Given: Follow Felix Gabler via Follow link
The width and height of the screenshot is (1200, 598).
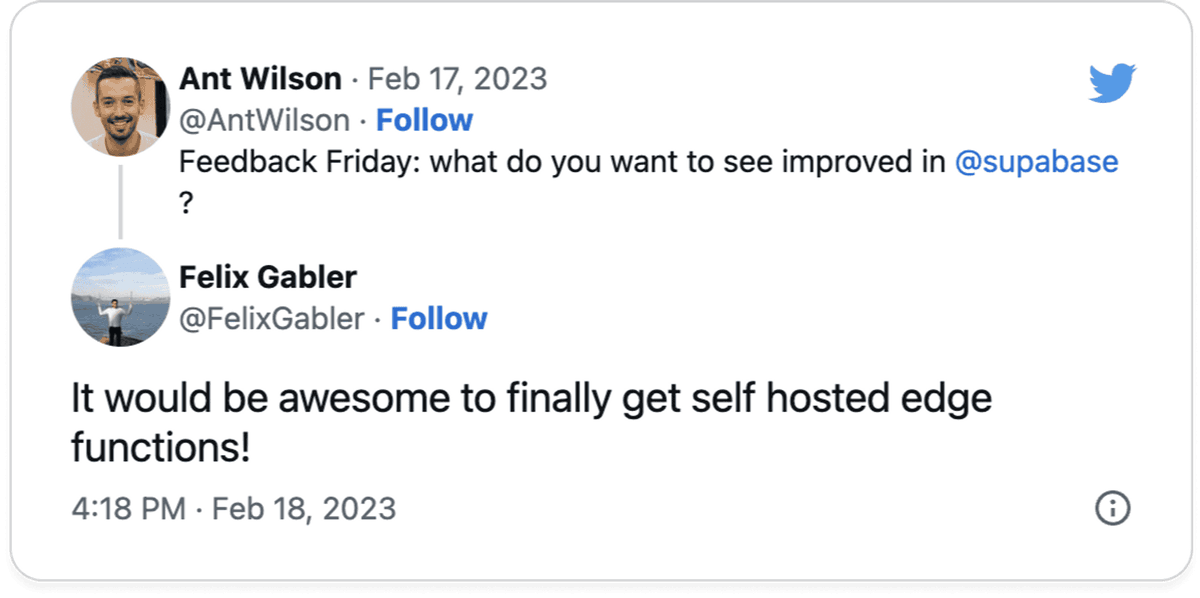Looking at the screenshot, I should pos(439,318).
